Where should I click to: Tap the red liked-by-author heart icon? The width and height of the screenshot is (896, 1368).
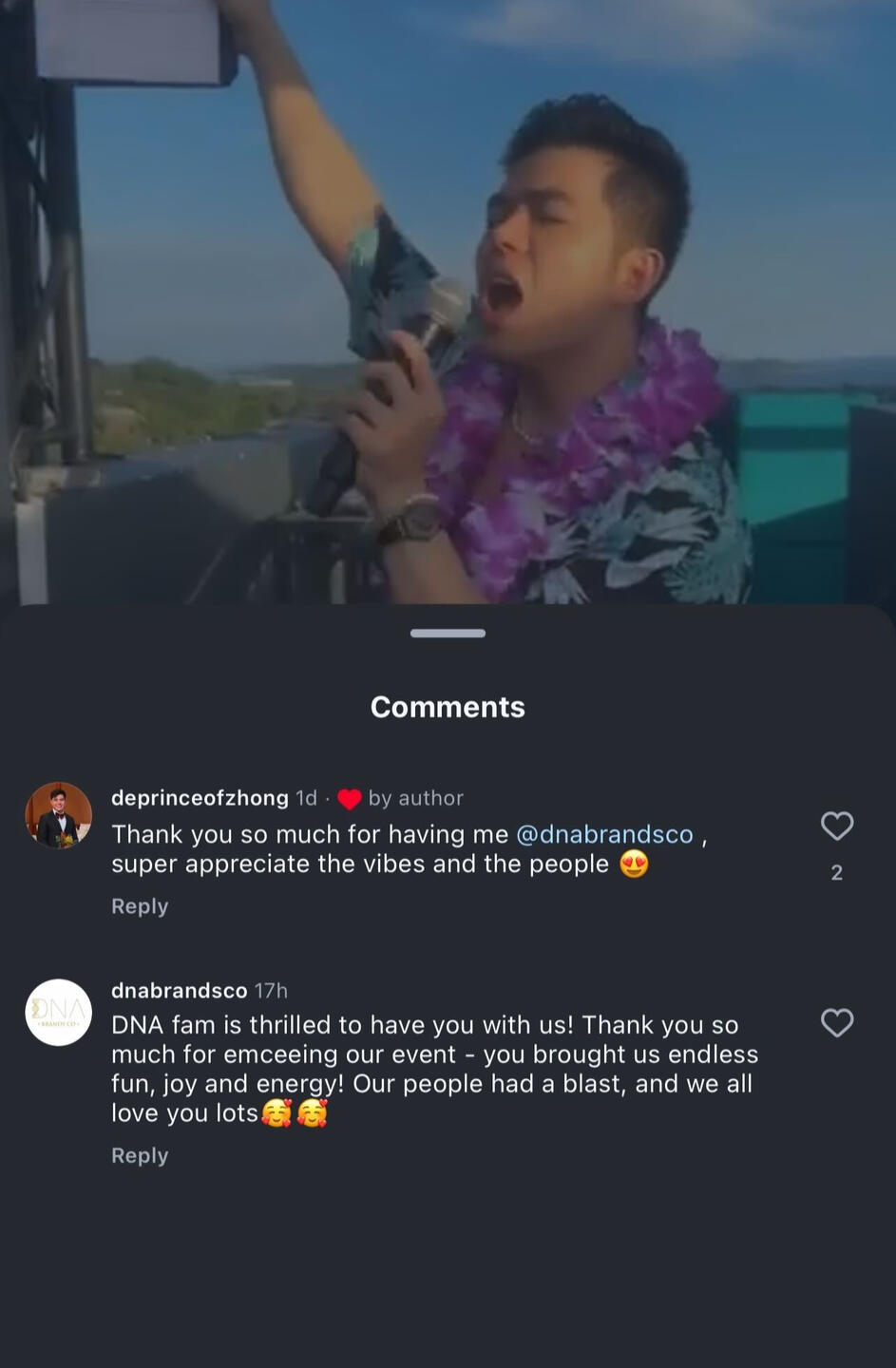pyautogui.click(x=350, y=799)
